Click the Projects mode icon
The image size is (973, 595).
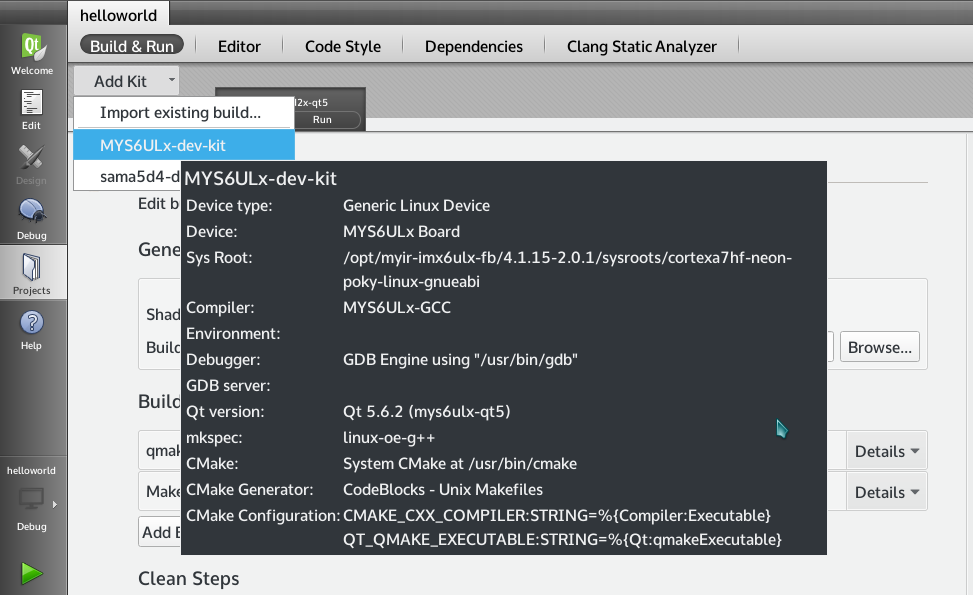[32, 273]
